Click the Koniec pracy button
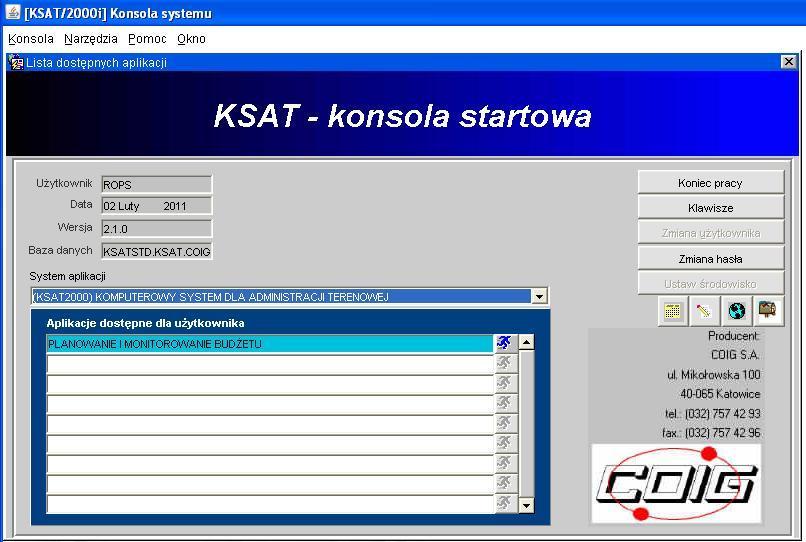806x542 pixels. pos(710,183)
